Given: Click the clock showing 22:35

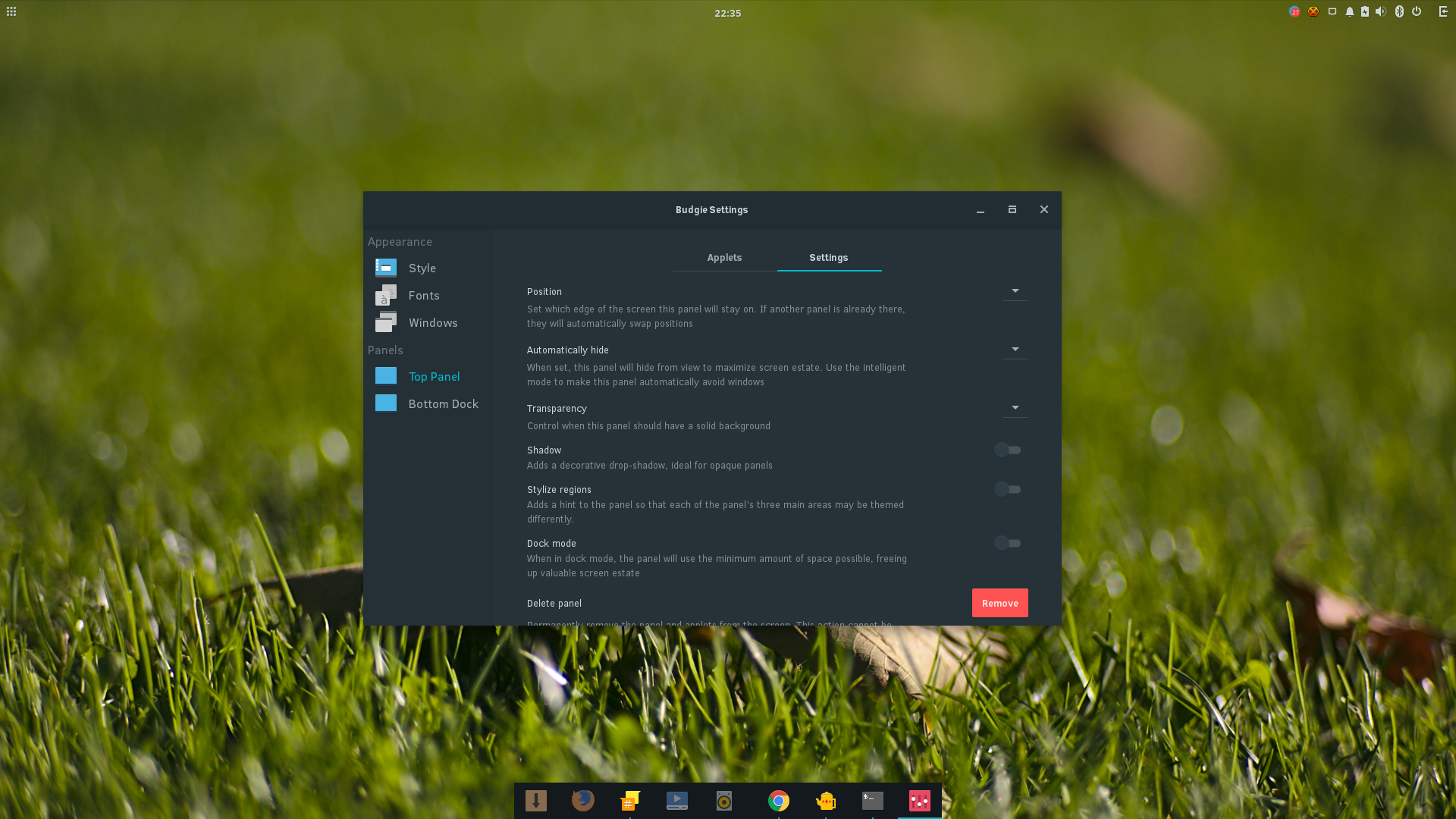Looking at the screenshot, I should pyautogui.click(x=727, y=13).
